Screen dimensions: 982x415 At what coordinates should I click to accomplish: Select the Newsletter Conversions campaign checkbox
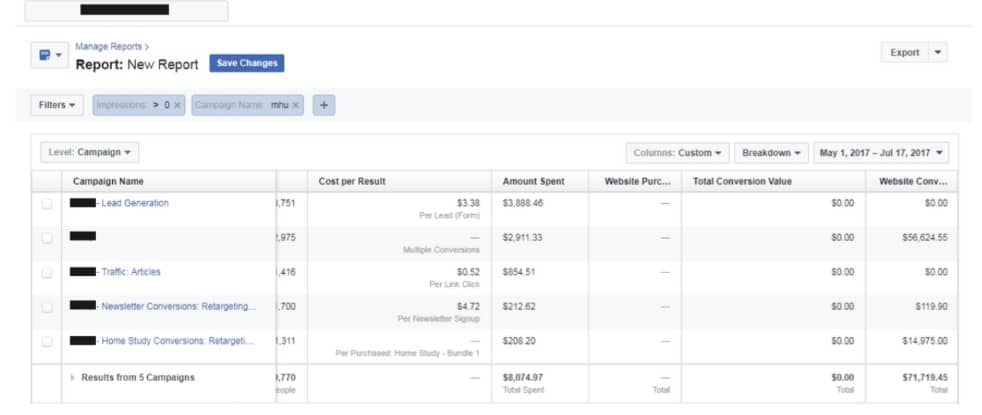[46, 307]
